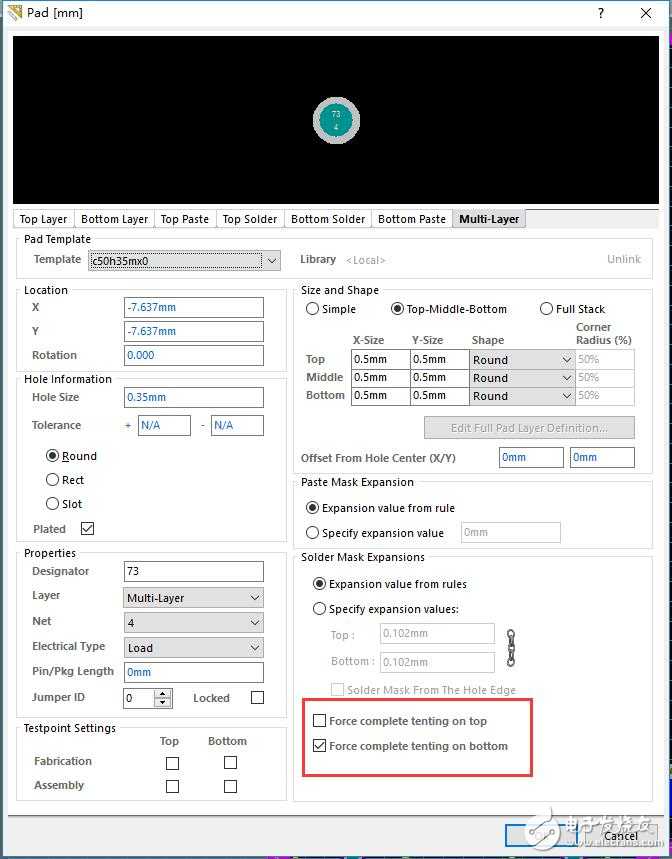Select paste mask Expansion value from rule
The image size is (672, 859).
pos(381,508)
